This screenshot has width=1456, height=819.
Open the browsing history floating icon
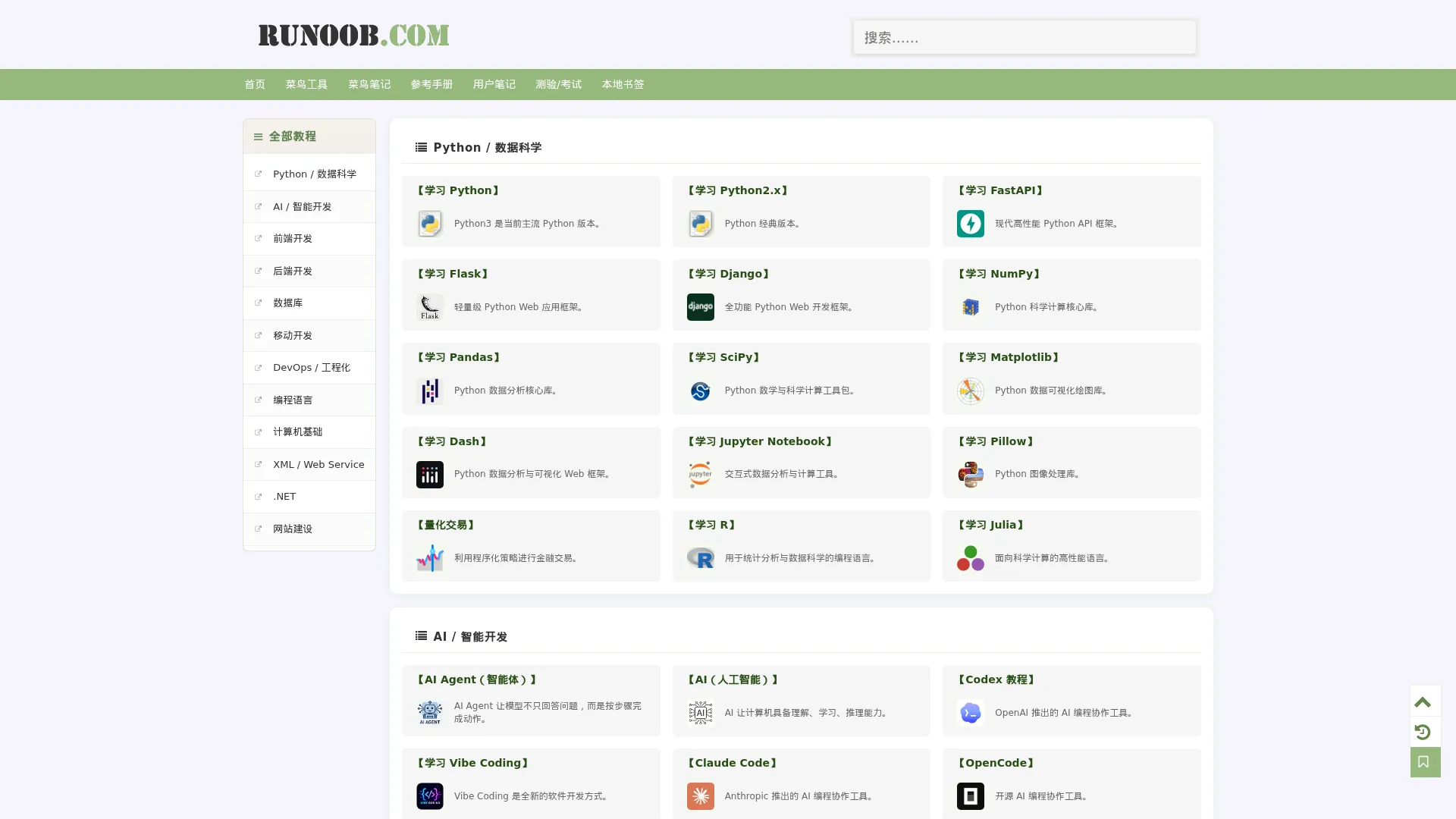tap(1426, 732)
